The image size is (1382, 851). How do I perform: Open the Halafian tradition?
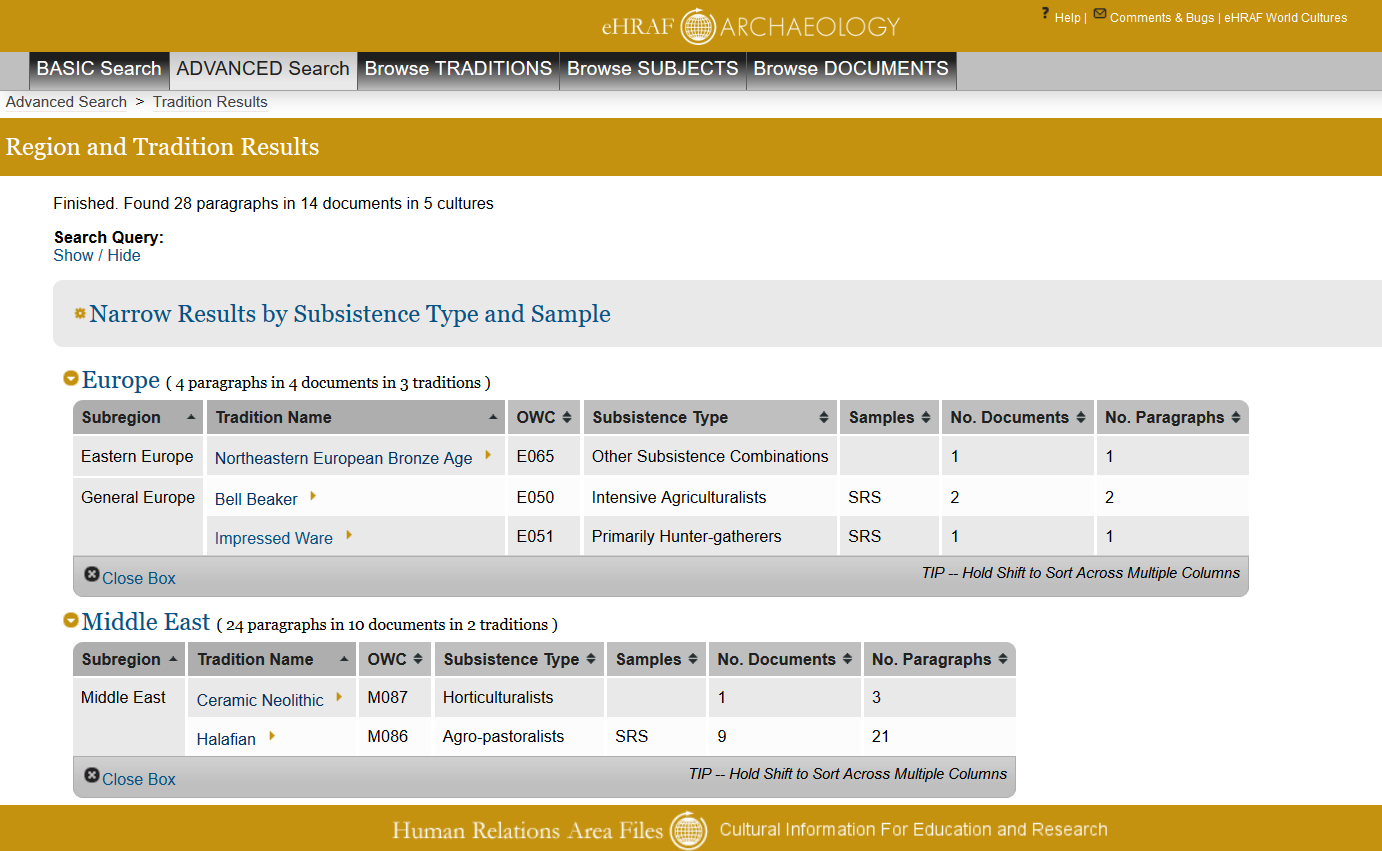point(226,739)
